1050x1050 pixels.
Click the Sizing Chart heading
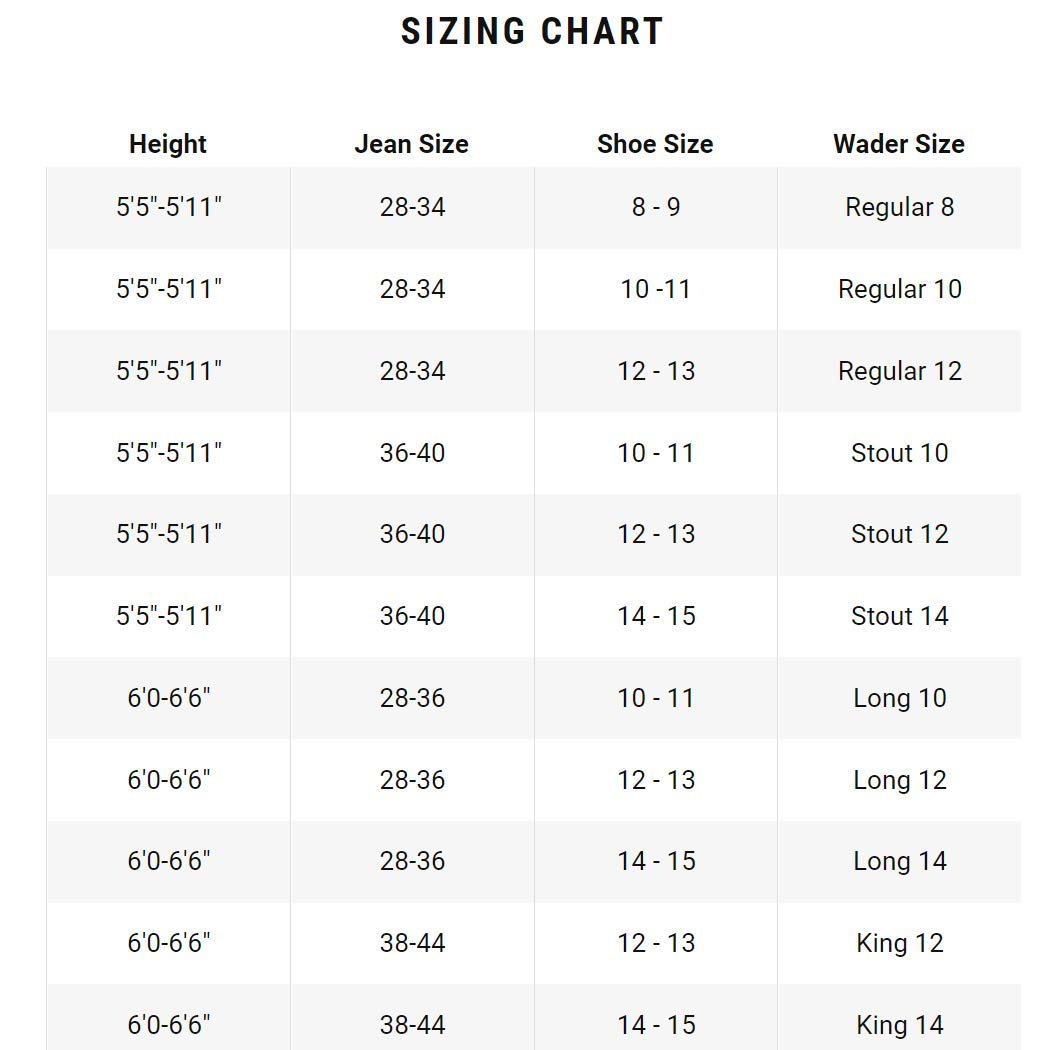532,31
